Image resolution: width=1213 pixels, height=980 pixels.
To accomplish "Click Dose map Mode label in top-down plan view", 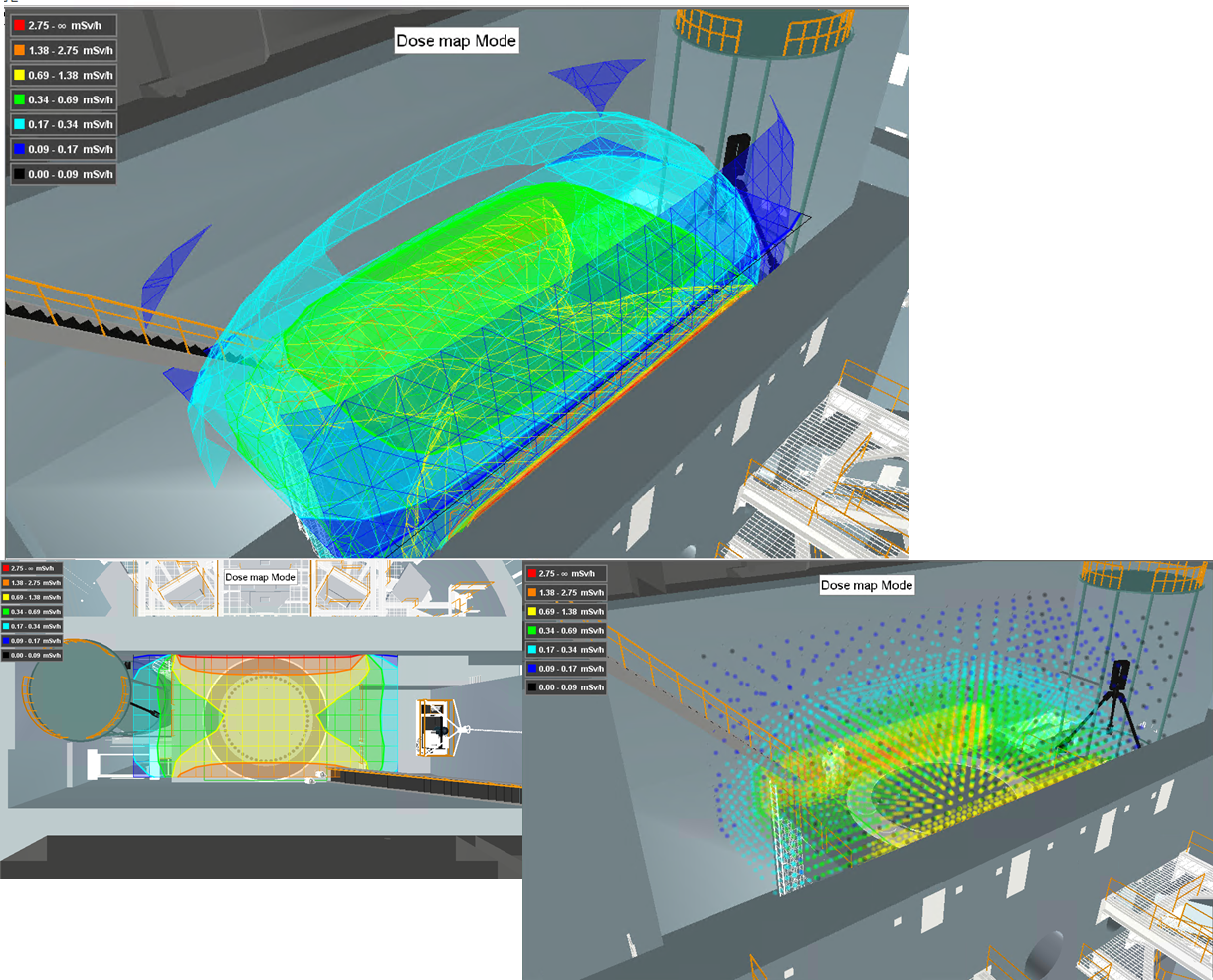I will 260,577.
